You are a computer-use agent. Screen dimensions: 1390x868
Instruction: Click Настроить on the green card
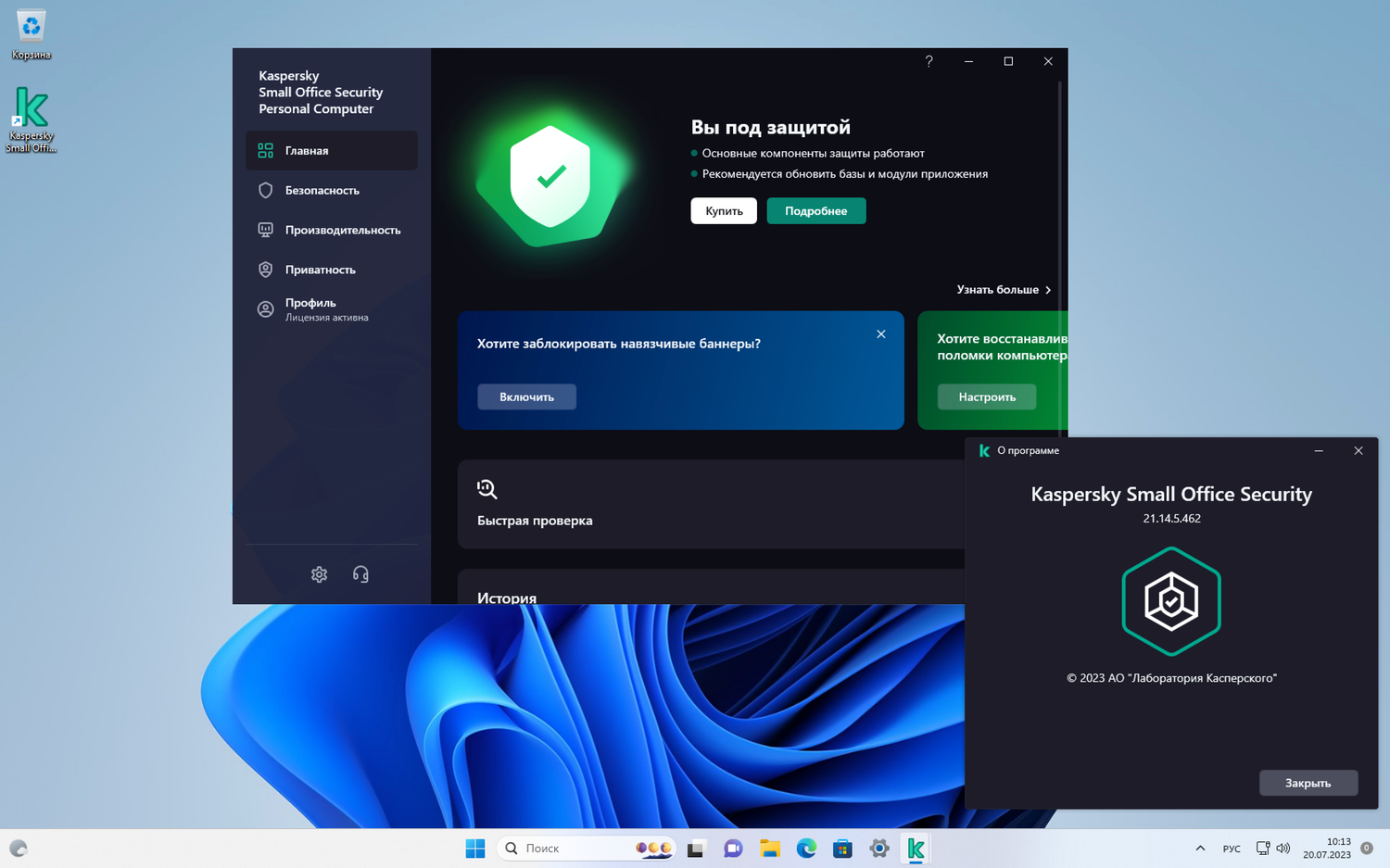pos(987,396)
